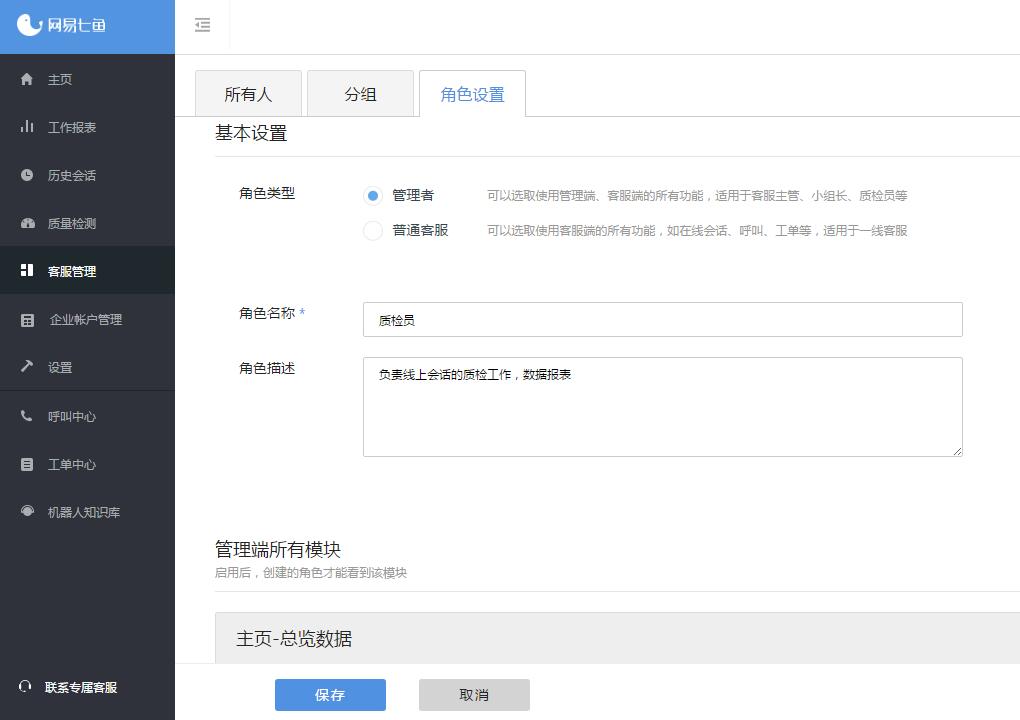Focus the 角色描述 text area
This screenshot has width=1020, height=720.
[662, 407]
